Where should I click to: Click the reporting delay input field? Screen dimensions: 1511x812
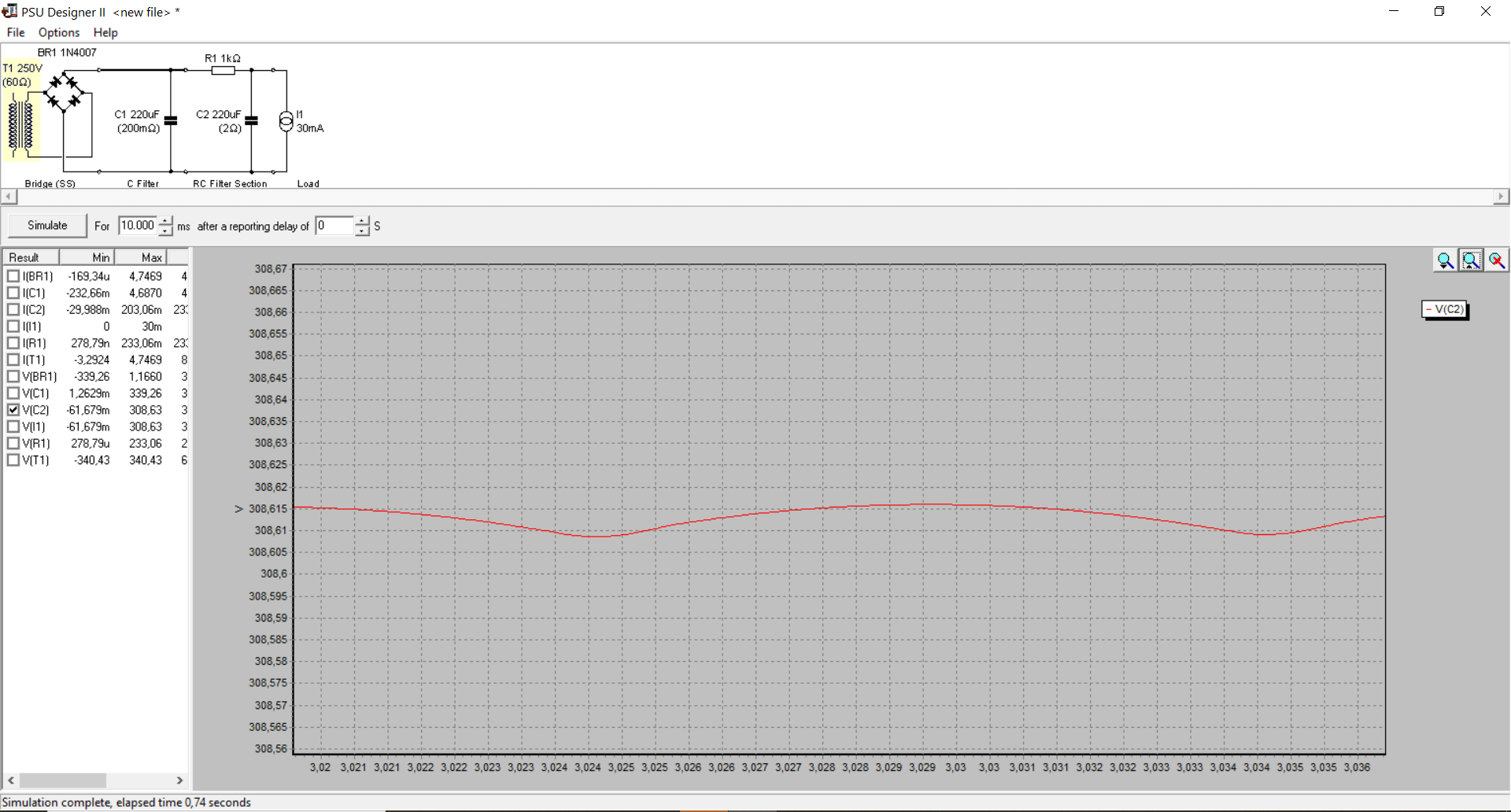point(334,226)
